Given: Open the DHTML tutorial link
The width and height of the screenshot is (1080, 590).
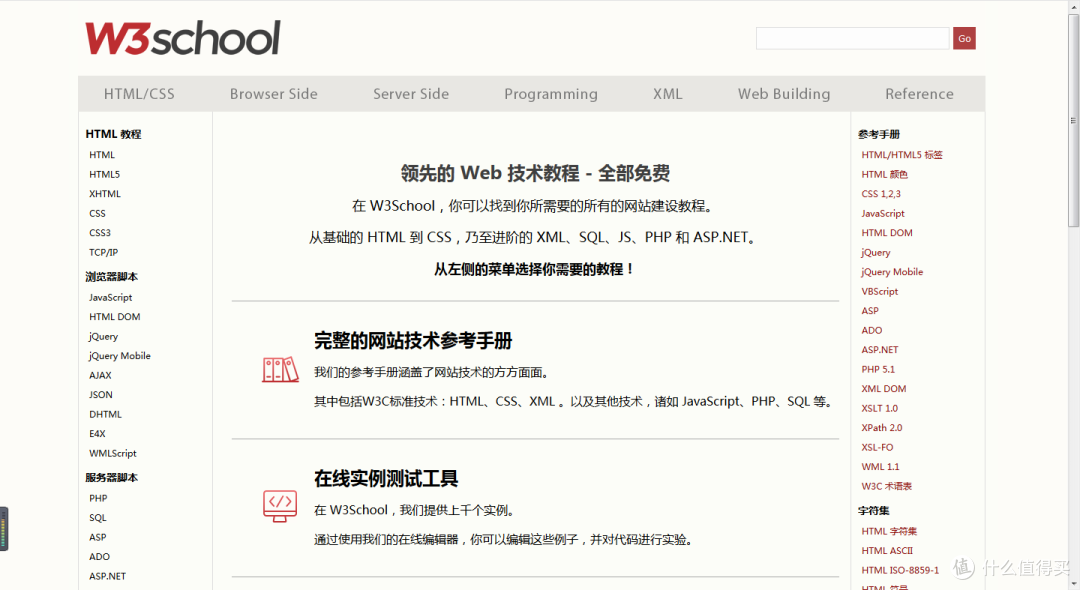Looking at the screenshot, I should 105,414.
